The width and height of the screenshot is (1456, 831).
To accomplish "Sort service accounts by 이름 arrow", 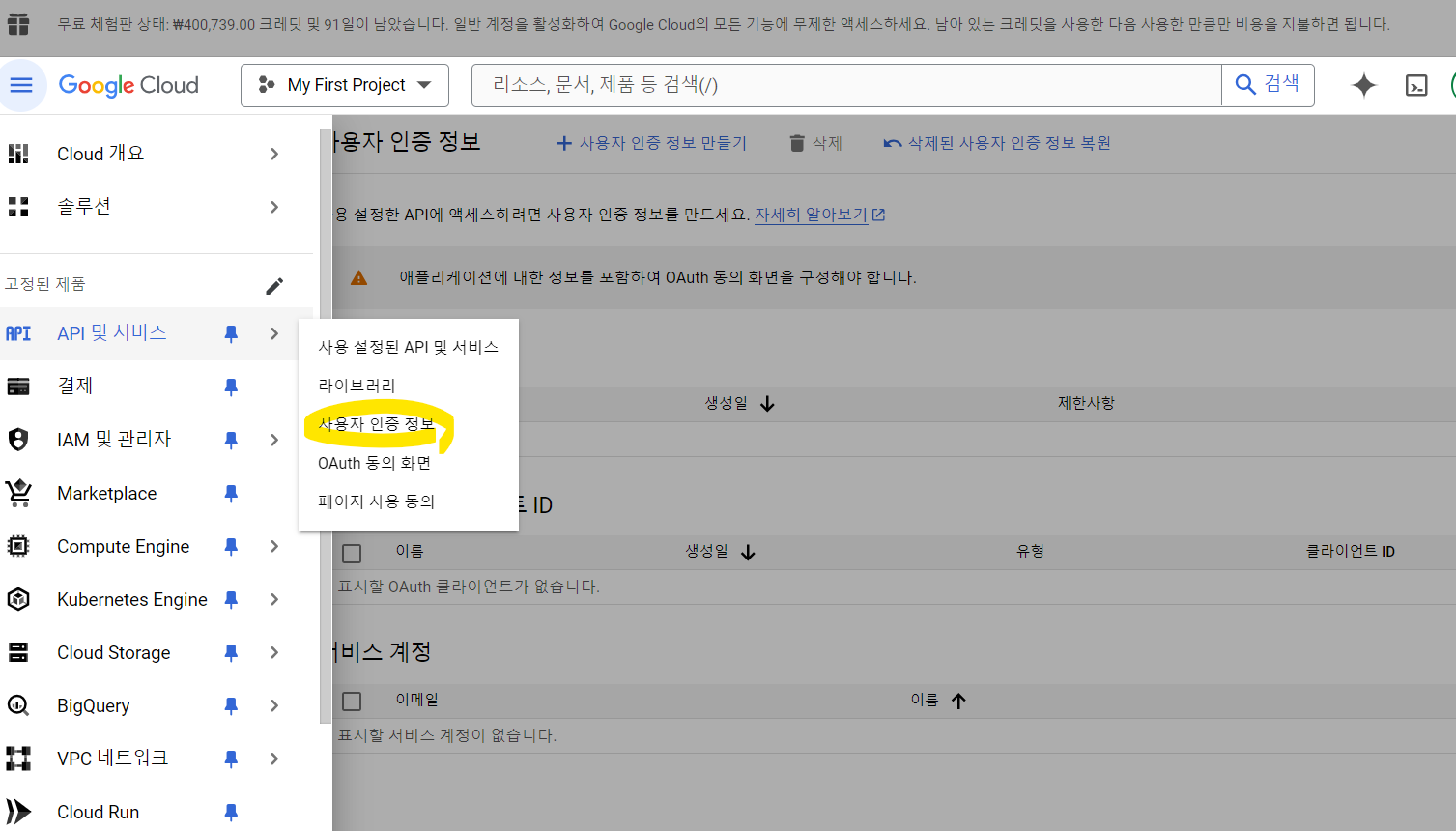I will pyautogui.click(x=958, y=701).
